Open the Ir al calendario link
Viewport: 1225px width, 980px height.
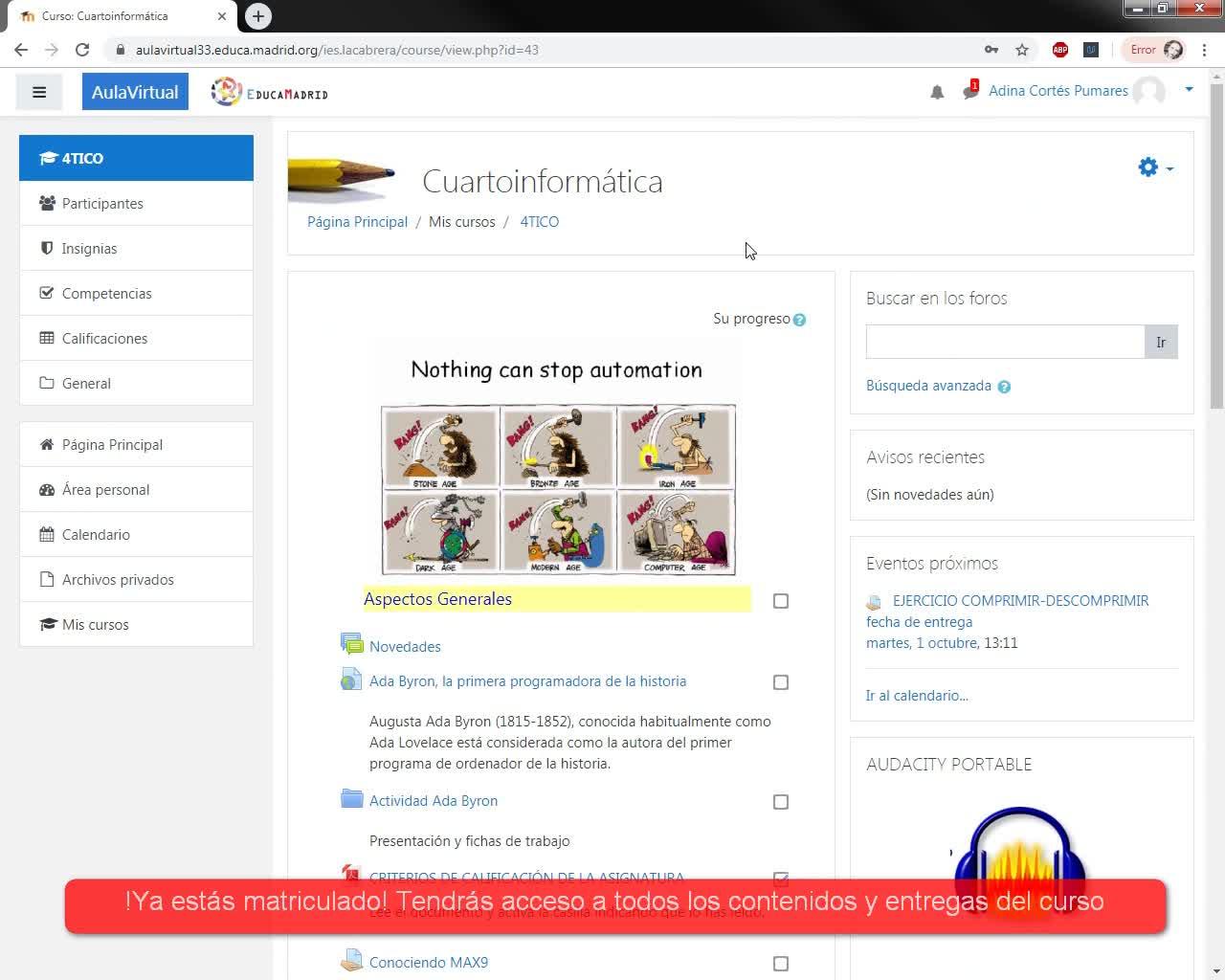(x=917, y=695)
